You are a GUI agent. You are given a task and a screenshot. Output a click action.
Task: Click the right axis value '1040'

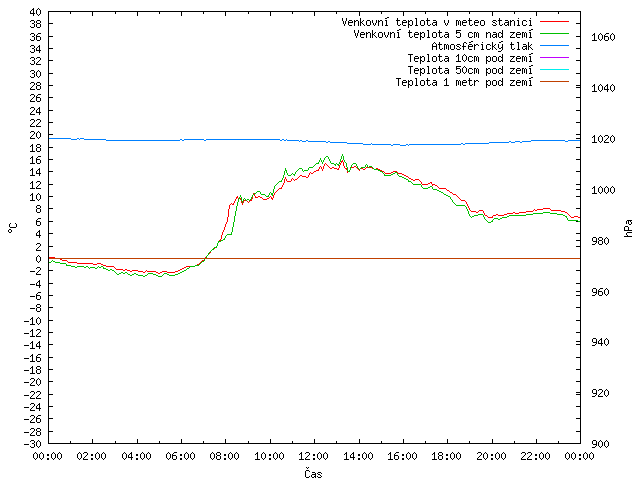click(603, 88)
